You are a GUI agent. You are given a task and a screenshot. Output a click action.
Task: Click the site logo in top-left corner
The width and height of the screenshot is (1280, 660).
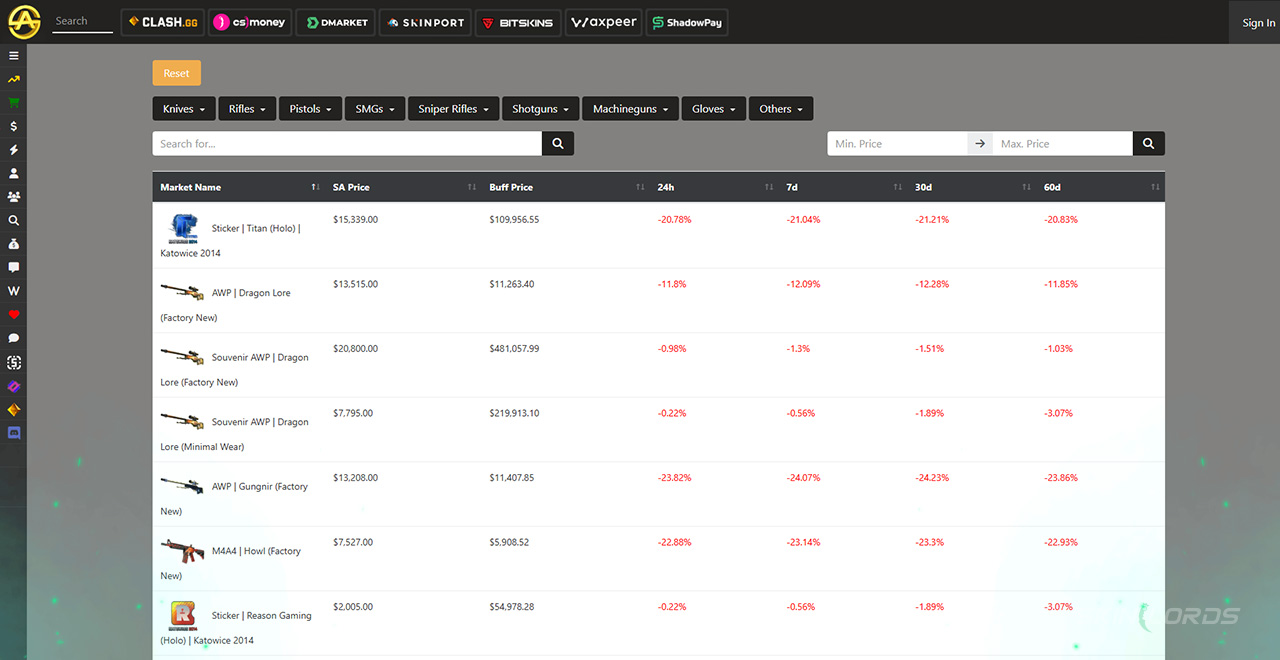tap(24, 21)
